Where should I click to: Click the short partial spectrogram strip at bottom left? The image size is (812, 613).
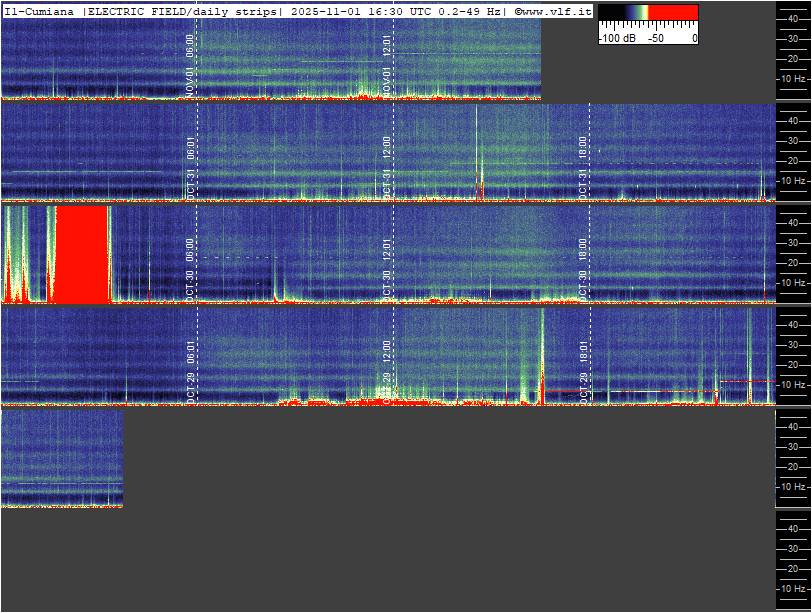(62, 458)
